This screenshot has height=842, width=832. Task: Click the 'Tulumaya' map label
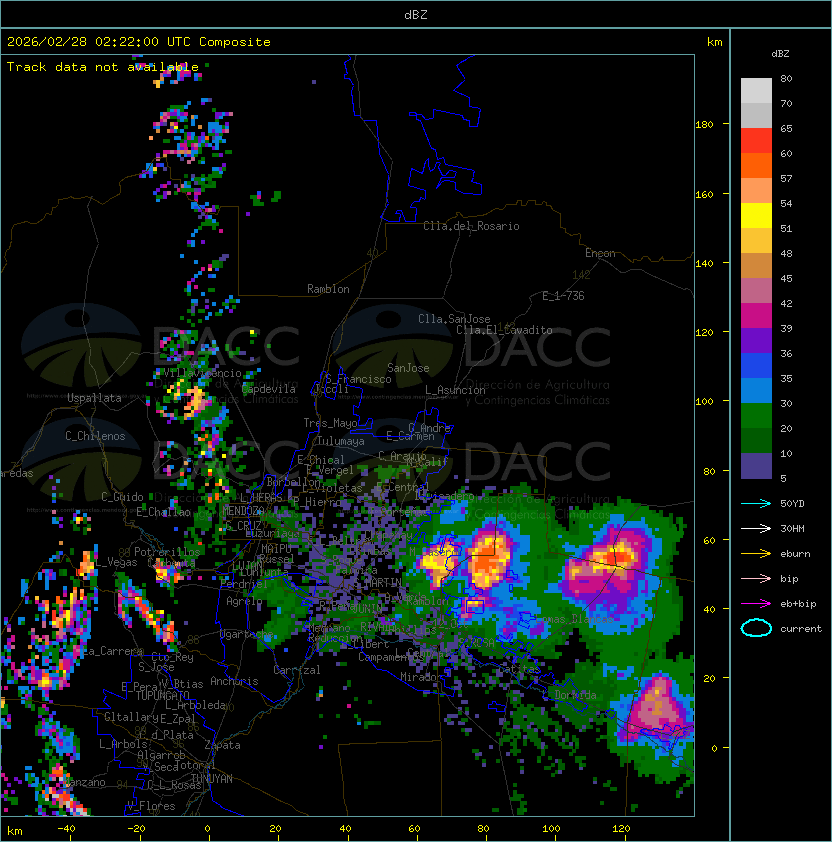click(341, 441)
